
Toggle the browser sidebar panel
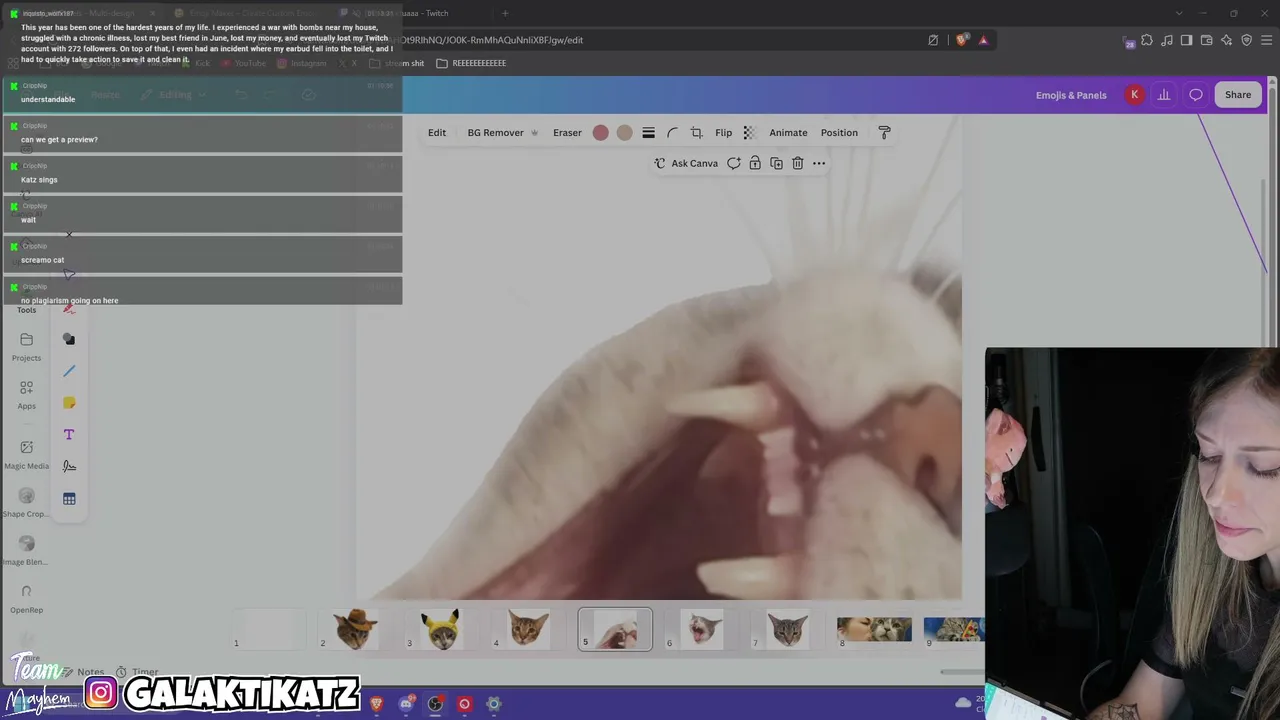(1186, 40)
